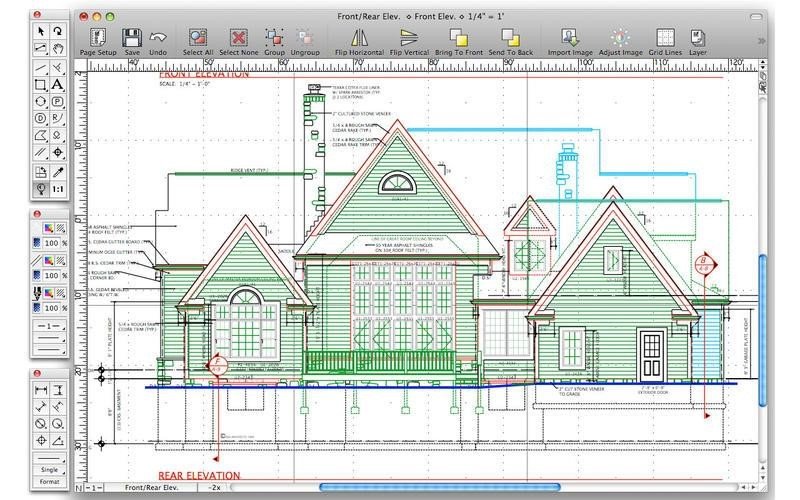The height and width of the screenshot is (500, 800).
Task: Open the -2x zoom level menu
Action: click(215, 487)
